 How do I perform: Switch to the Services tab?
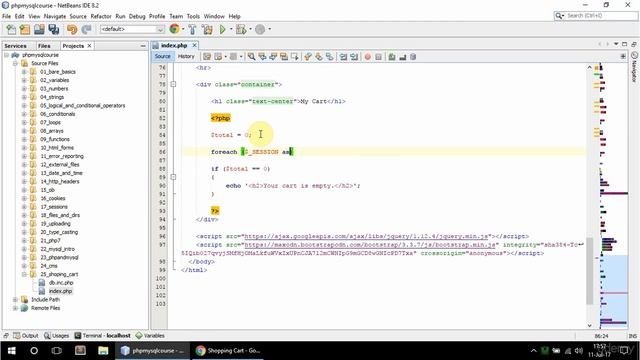coord(16,46)
